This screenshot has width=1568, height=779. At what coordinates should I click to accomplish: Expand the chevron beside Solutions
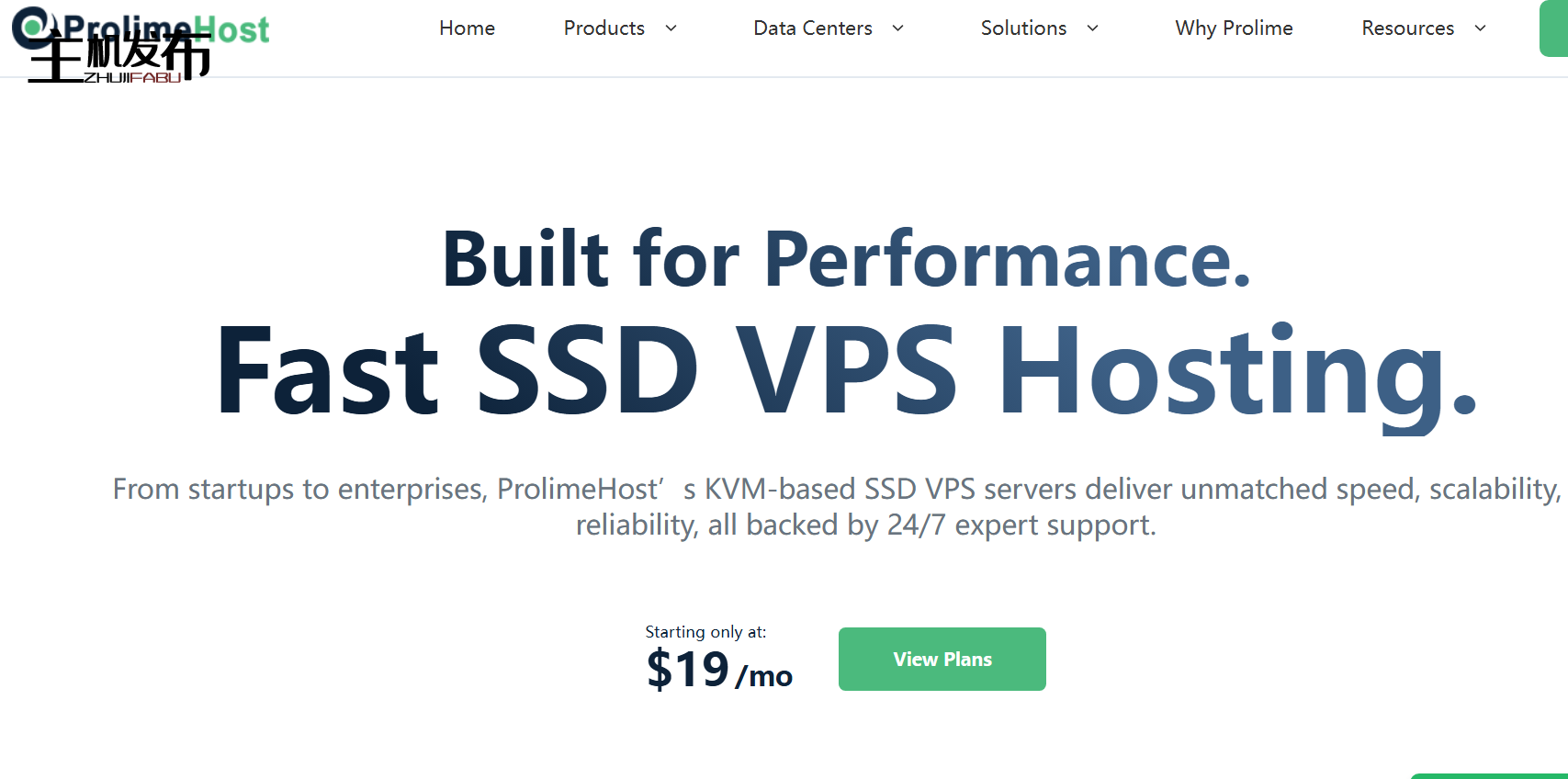point(1093,28)
